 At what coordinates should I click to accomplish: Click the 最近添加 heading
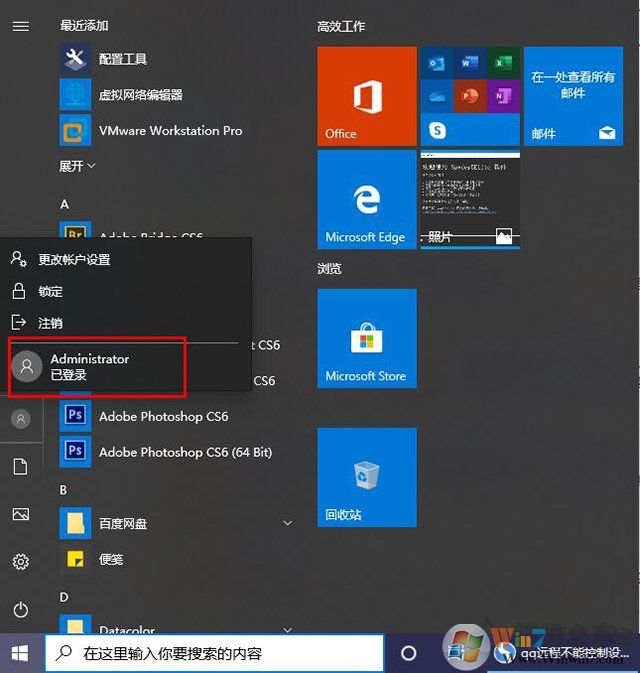(x=84, y=26)
